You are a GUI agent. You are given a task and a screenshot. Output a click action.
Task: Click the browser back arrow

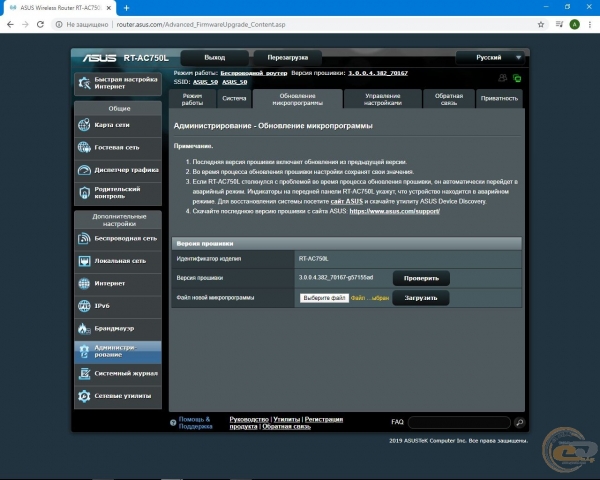10,24
